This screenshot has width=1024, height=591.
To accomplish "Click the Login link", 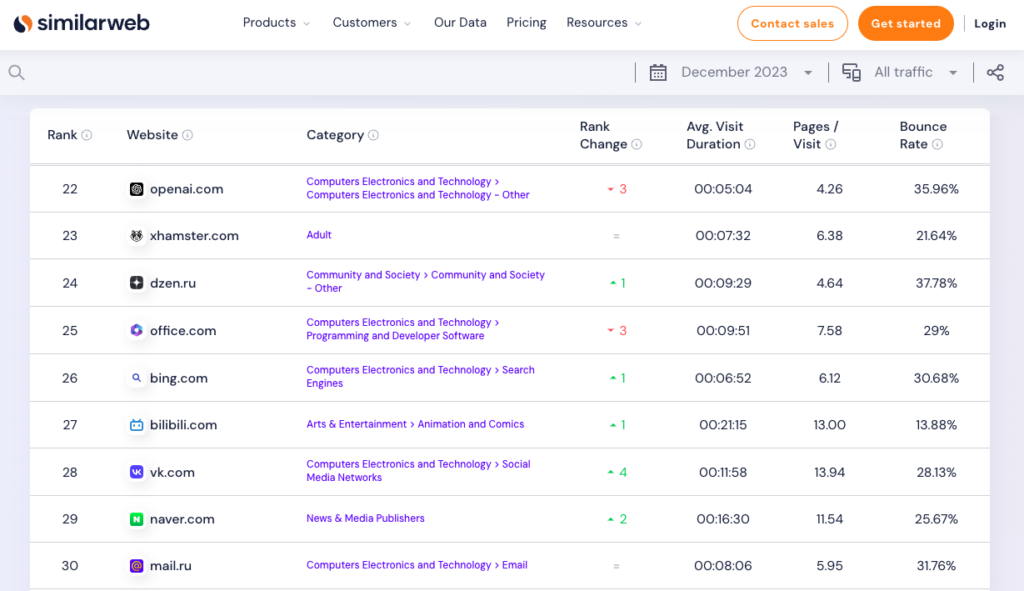I will click(990, 24).
